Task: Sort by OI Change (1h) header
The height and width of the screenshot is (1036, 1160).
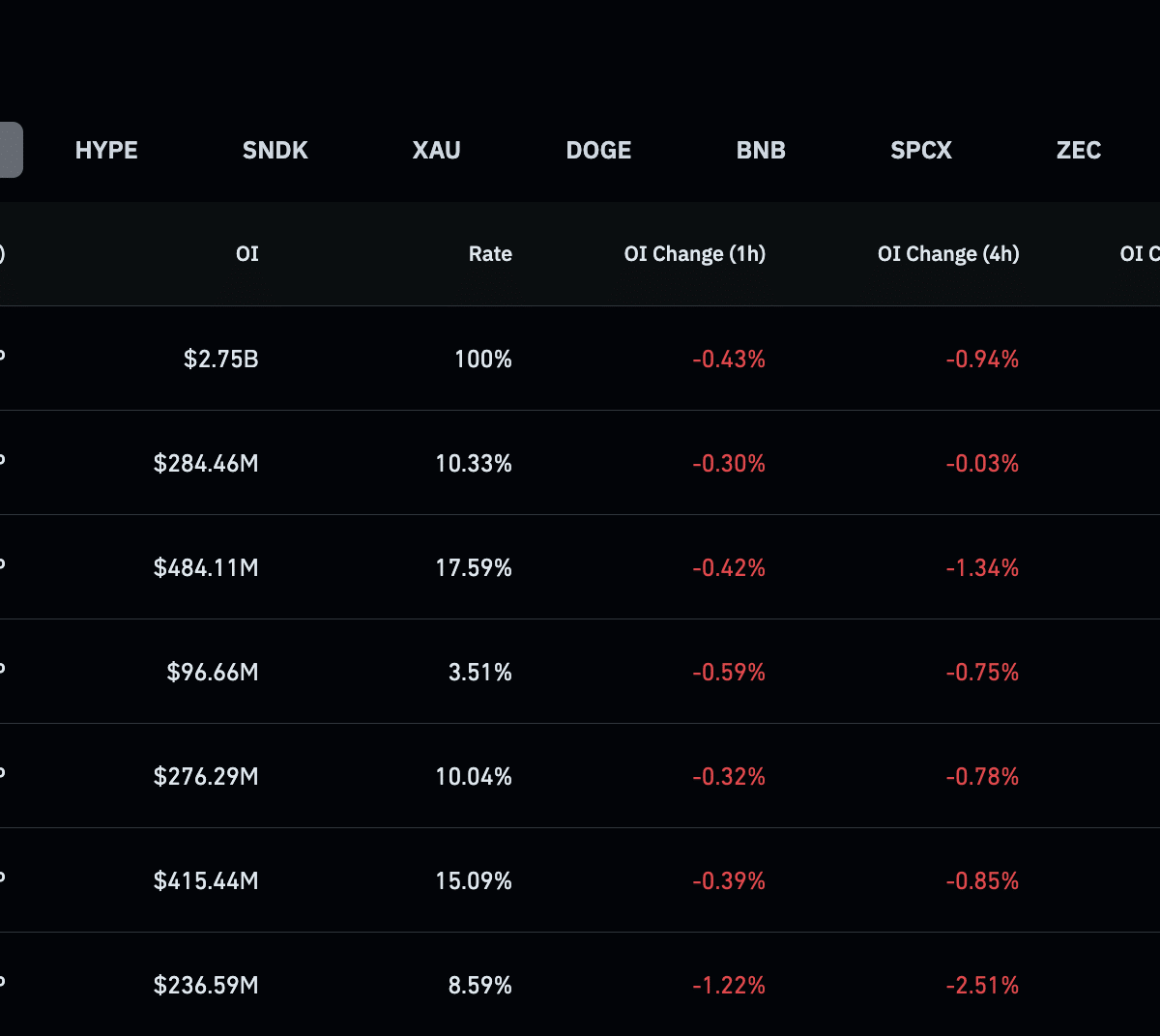Action: [x=695, y=254]
